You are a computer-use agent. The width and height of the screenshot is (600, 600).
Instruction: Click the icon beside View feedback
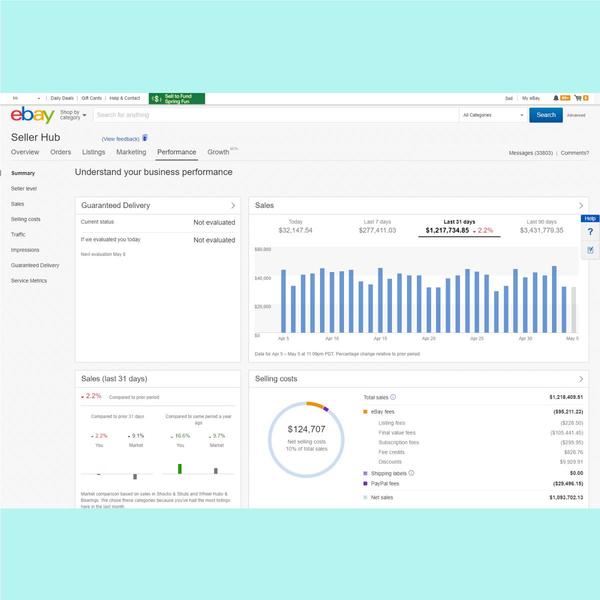point(145,138)
